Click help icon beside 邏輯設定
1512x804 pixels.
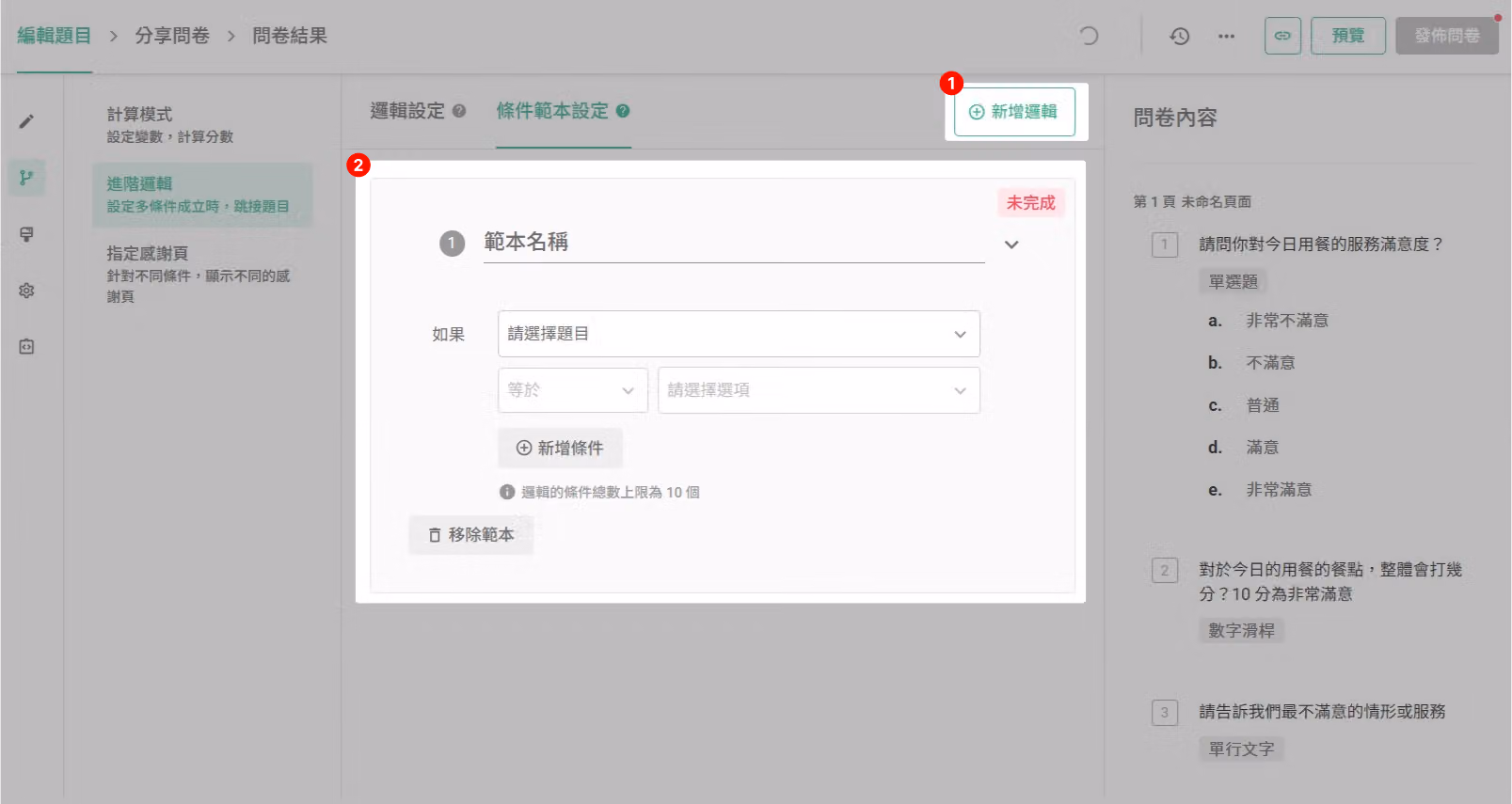click(459, 111)
